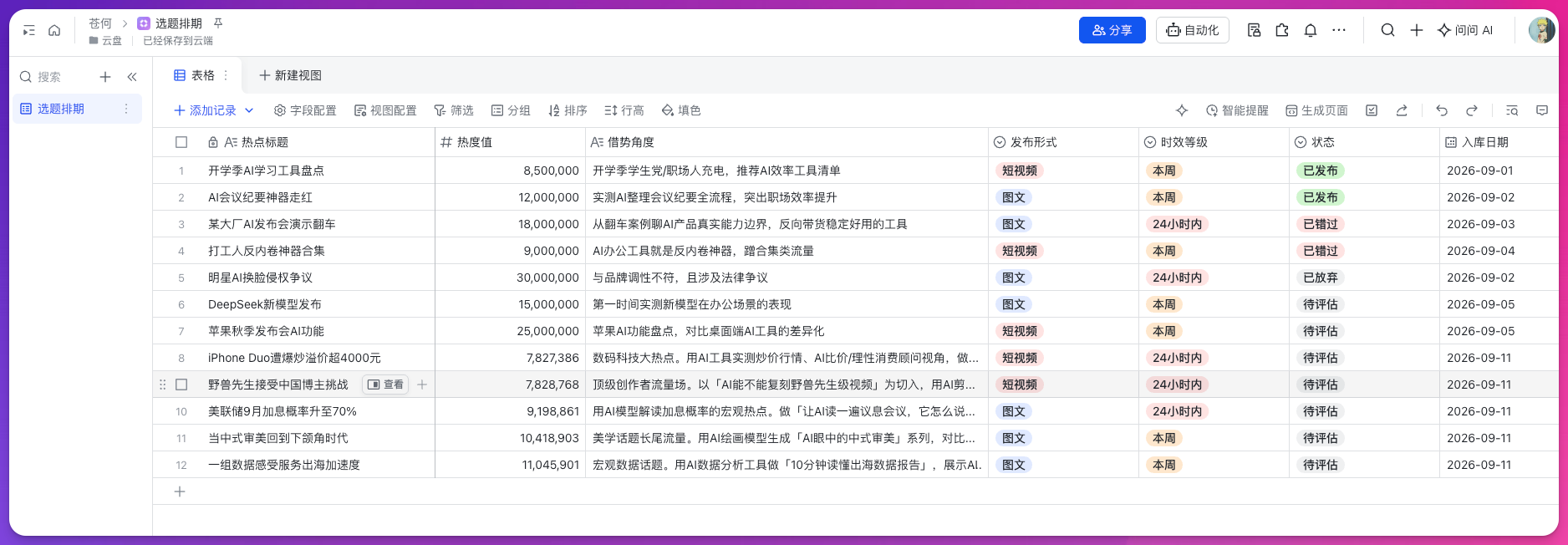Pin the 选题排期 document
This screenshot has width=1568, height=545.
pyautogui.click(x=218, y=23)
